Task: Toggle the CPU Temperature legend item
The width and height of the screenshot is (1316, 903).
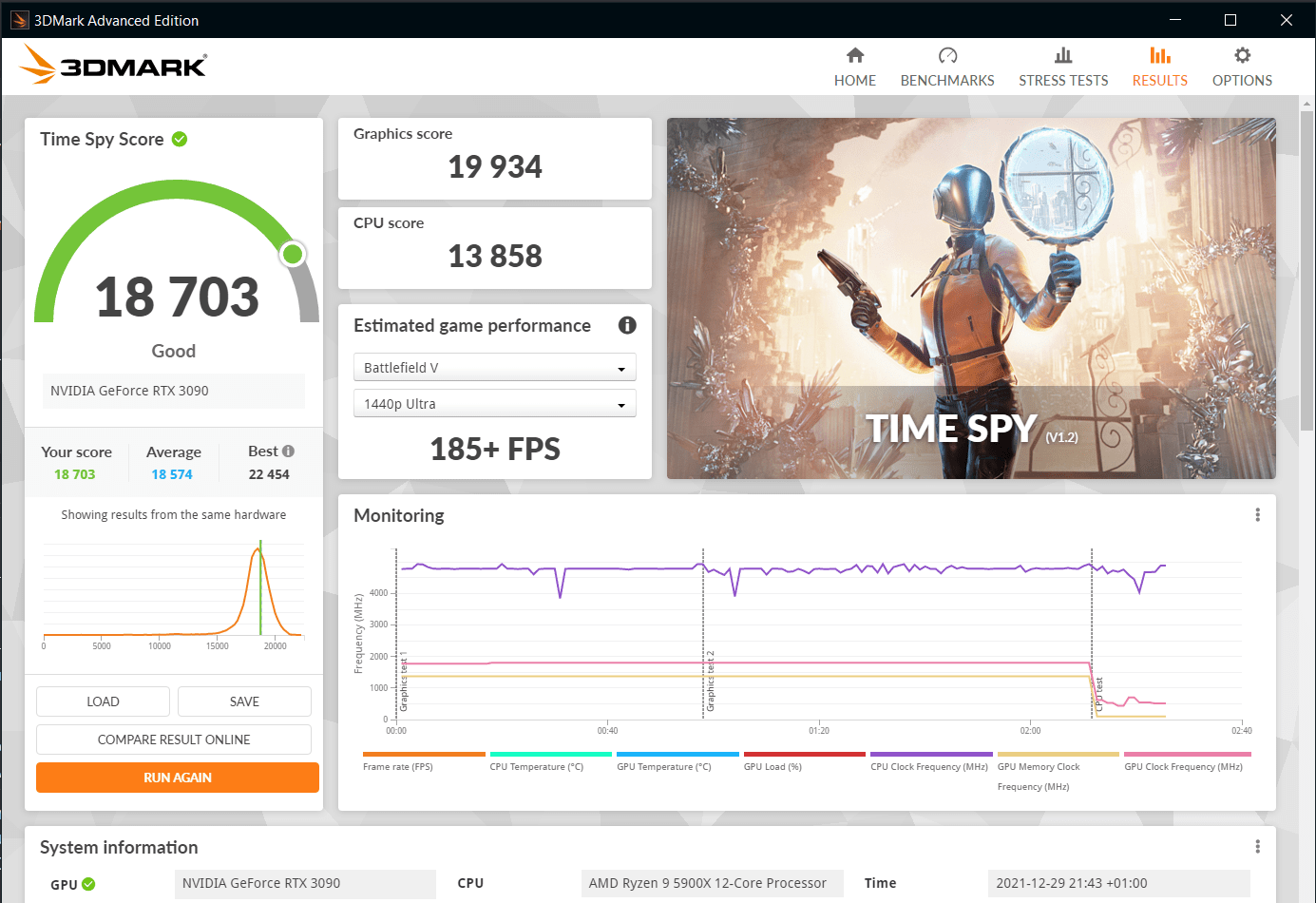Action: coord(550,761)
